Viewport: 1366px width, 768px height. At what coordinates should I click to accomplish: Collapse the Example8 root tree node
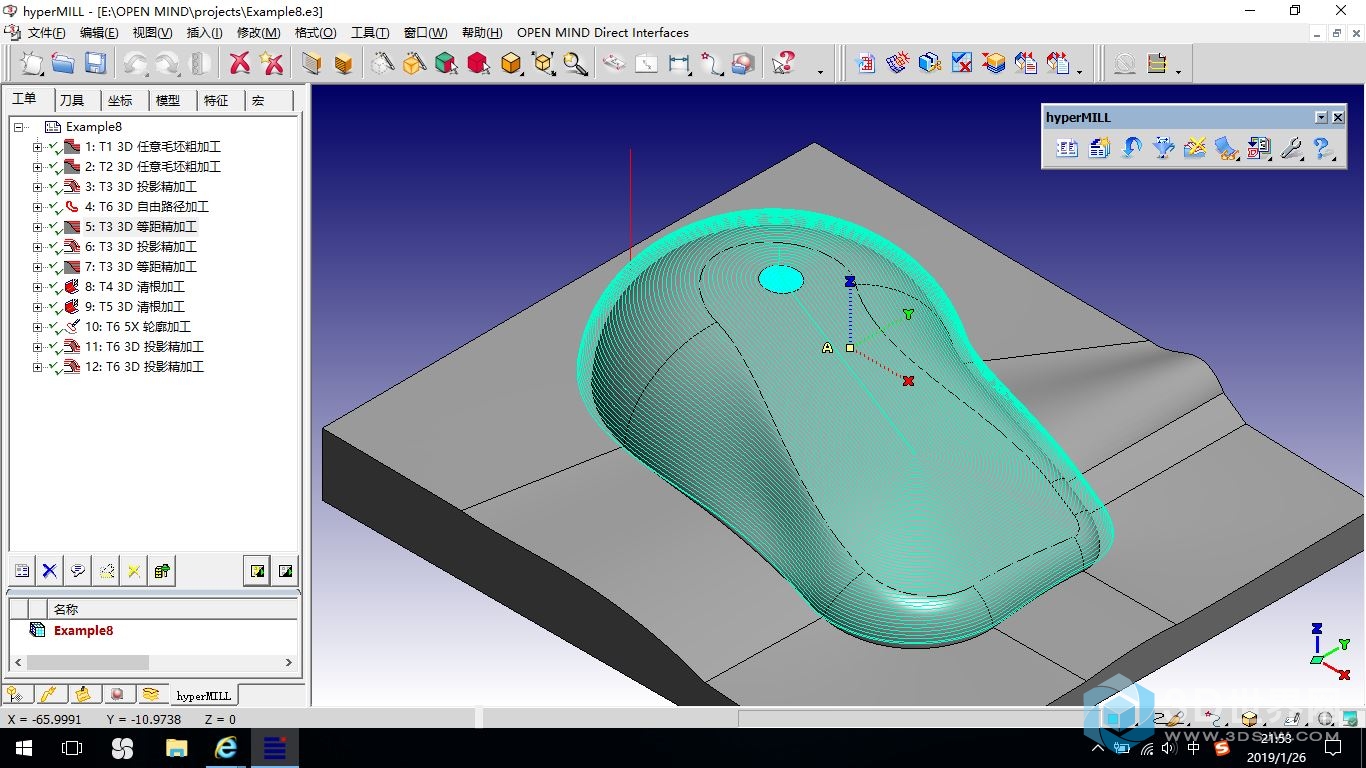pos(19,127)
